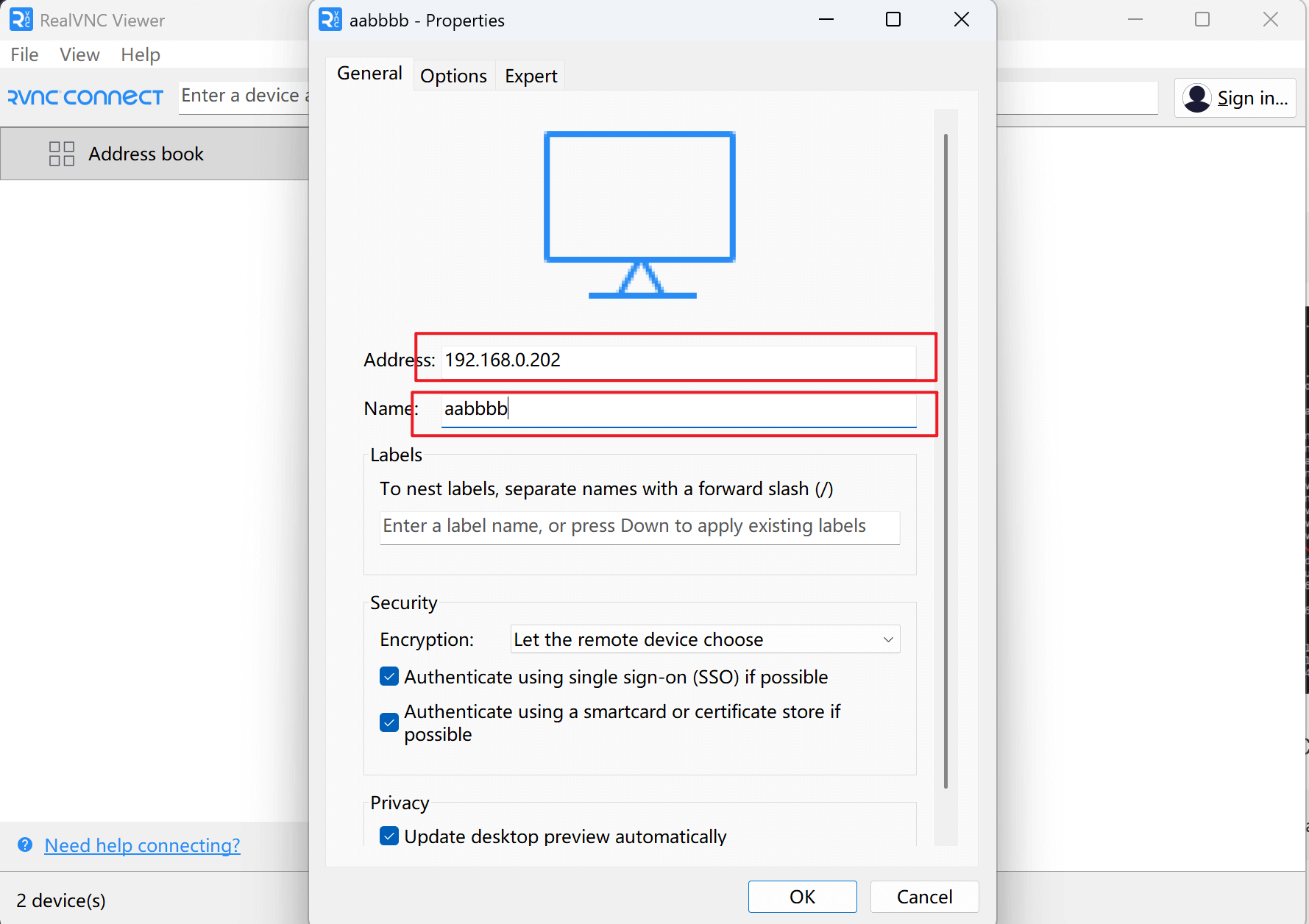Close the aabbbb Properties dialog

tap(961, 20)
